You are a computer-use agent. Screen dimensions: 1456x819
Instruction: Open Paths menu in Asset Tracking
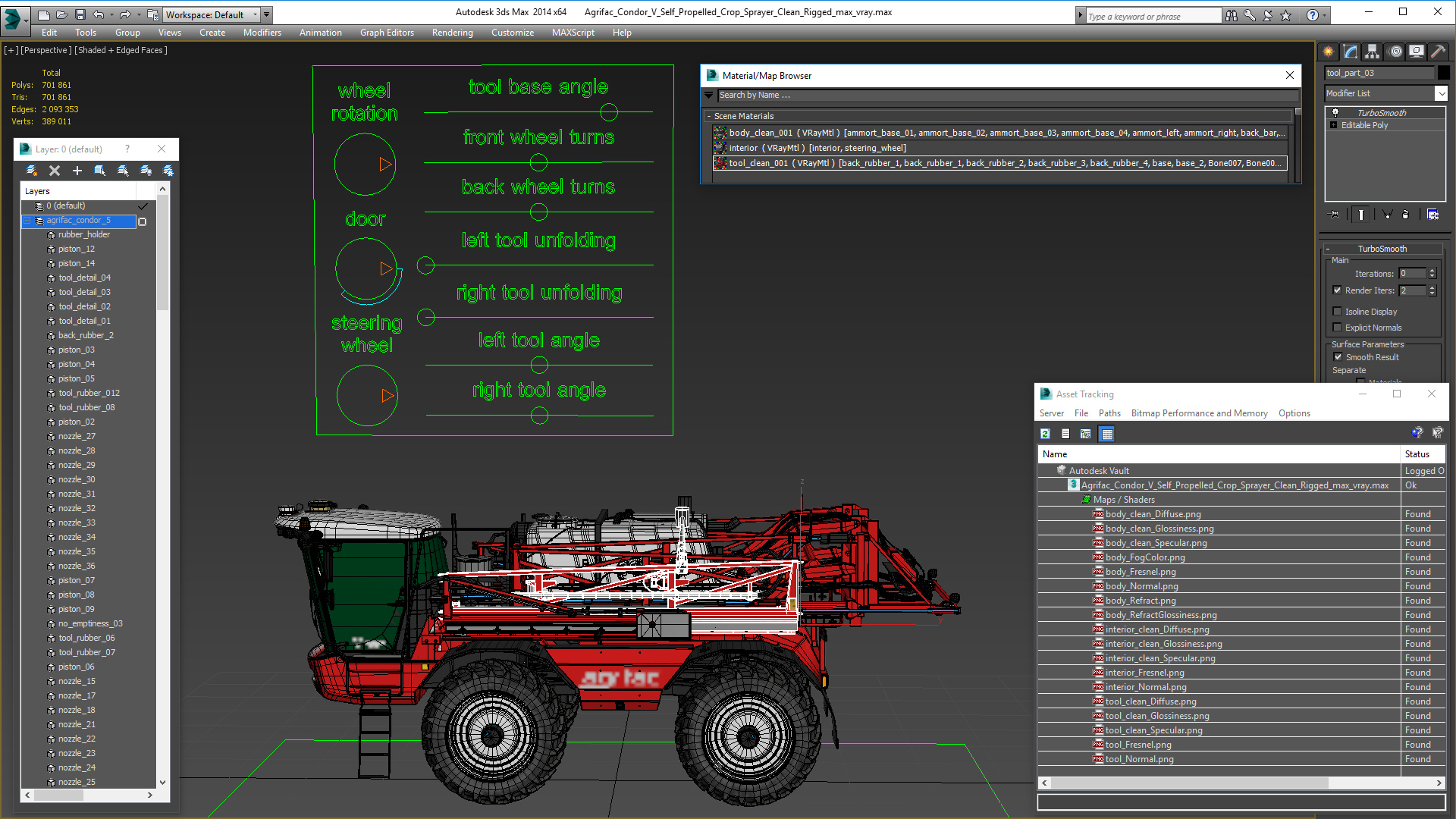[1109, 413]
